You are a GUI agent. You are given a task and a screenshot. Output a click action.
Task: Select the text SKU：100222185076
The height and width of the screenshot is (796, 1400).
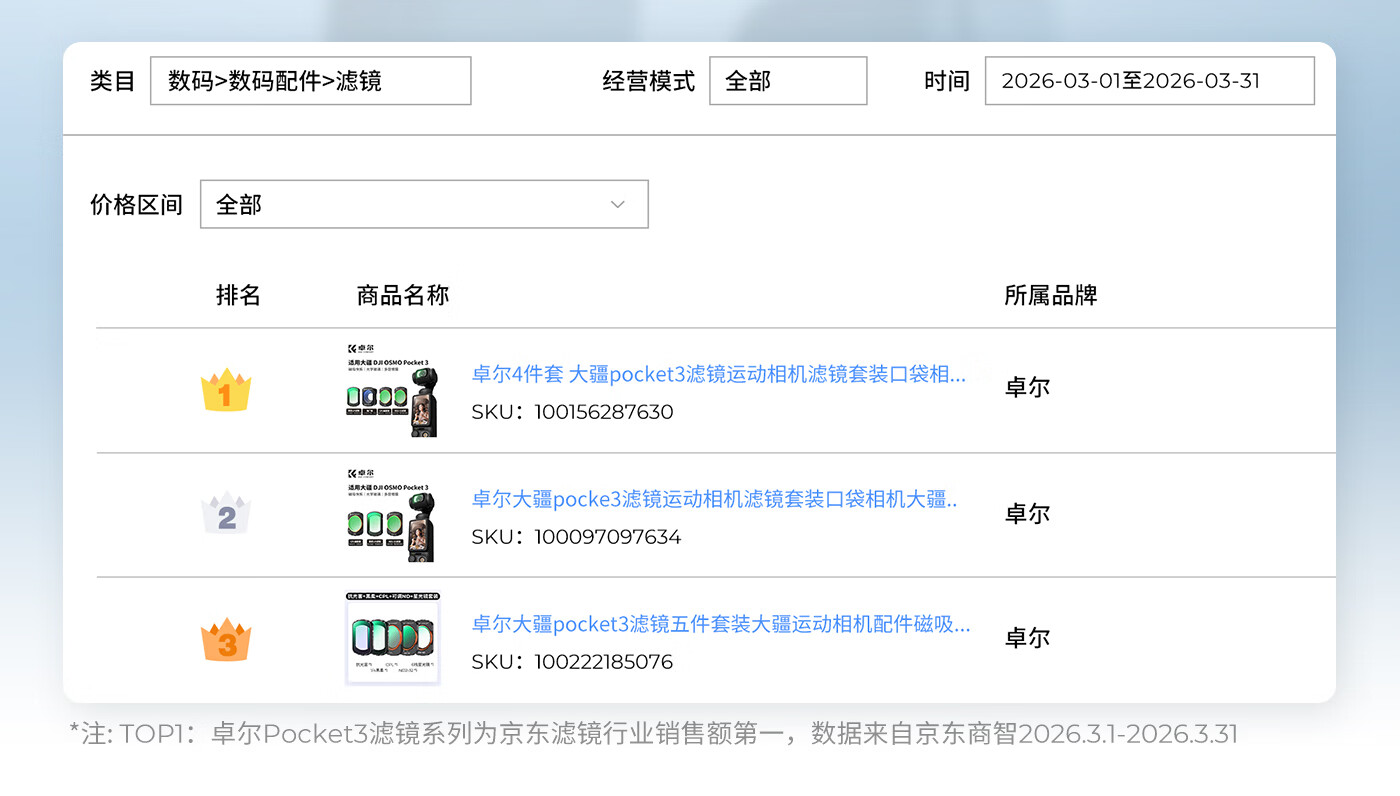pos(572,662)
